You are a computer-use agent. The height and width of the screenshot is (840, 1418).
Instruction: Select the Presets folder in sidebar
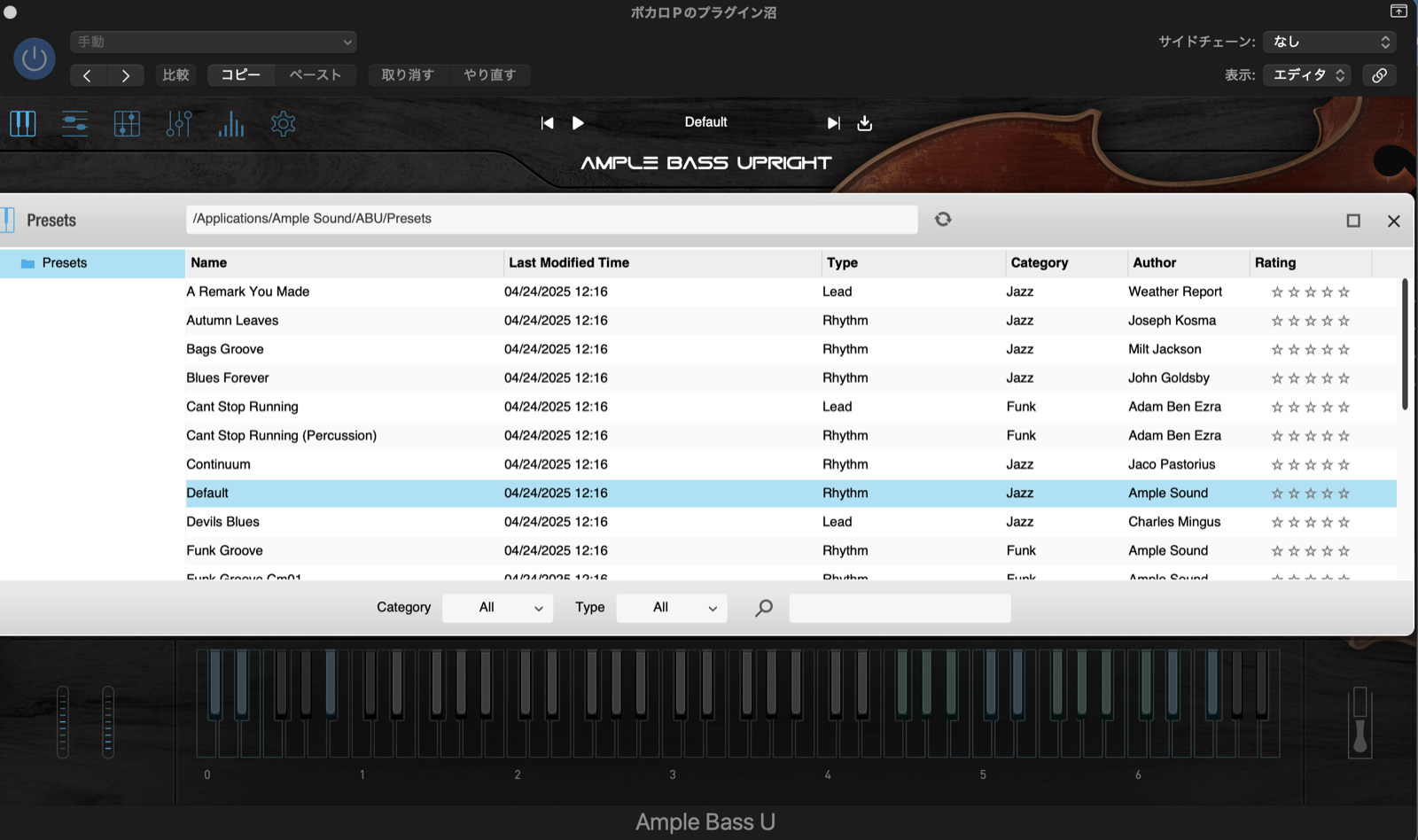coord(92,263)
